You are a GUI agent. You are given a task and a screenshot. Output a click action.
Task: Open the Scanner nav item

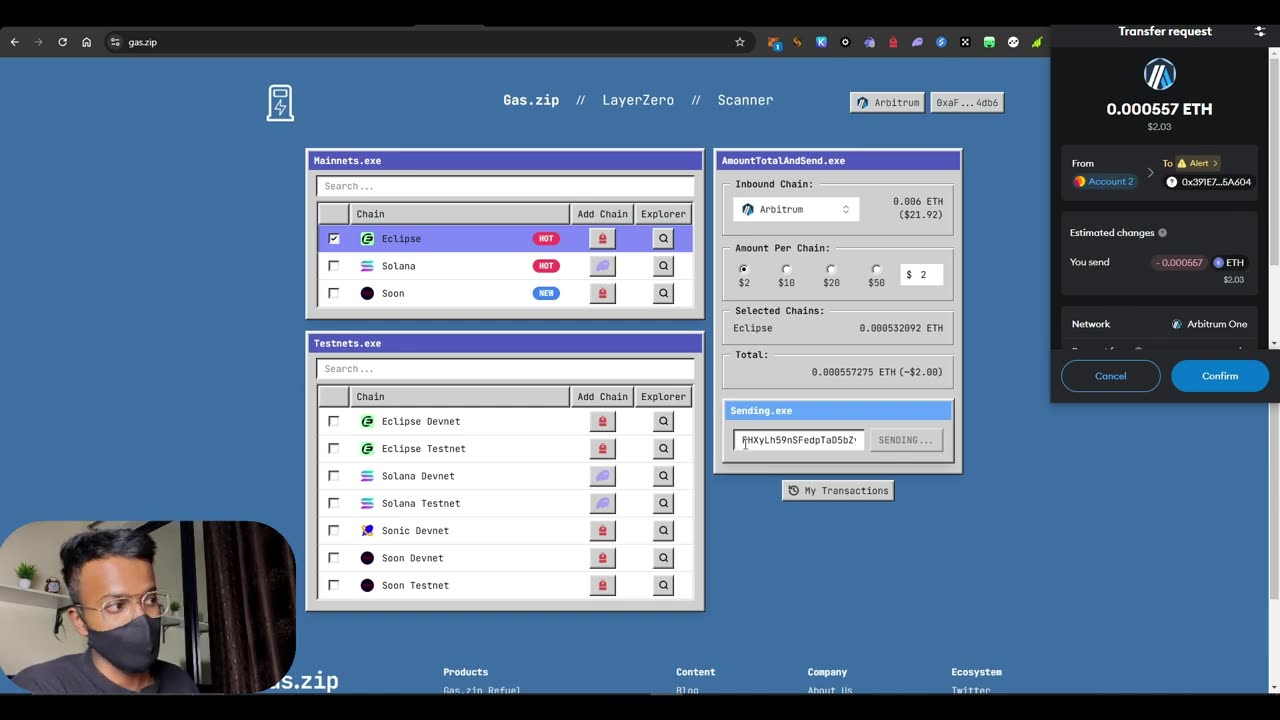[745, 100]
